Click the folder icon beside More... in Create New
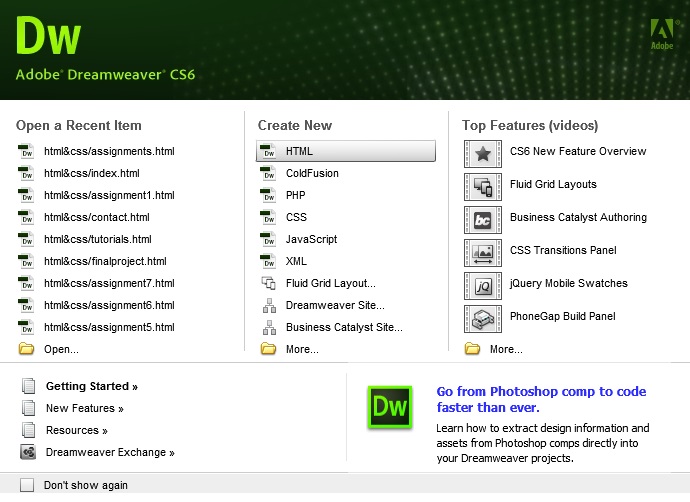Image resolution: width=690 pixels, height=502 pixels. point(268,349)
